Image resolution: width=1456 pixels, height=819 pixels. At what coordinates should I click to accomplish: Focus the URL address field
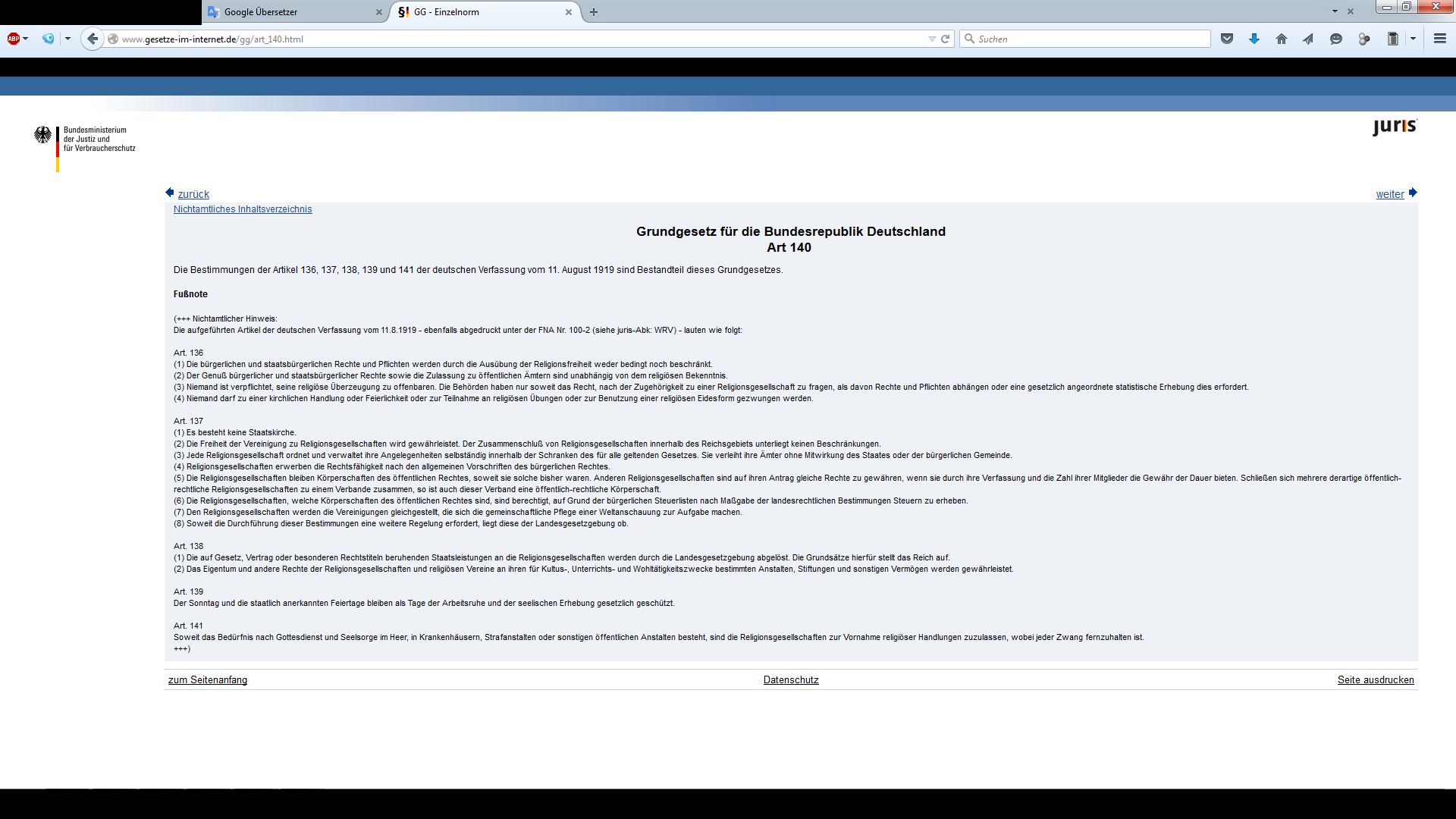click(523, 39)
